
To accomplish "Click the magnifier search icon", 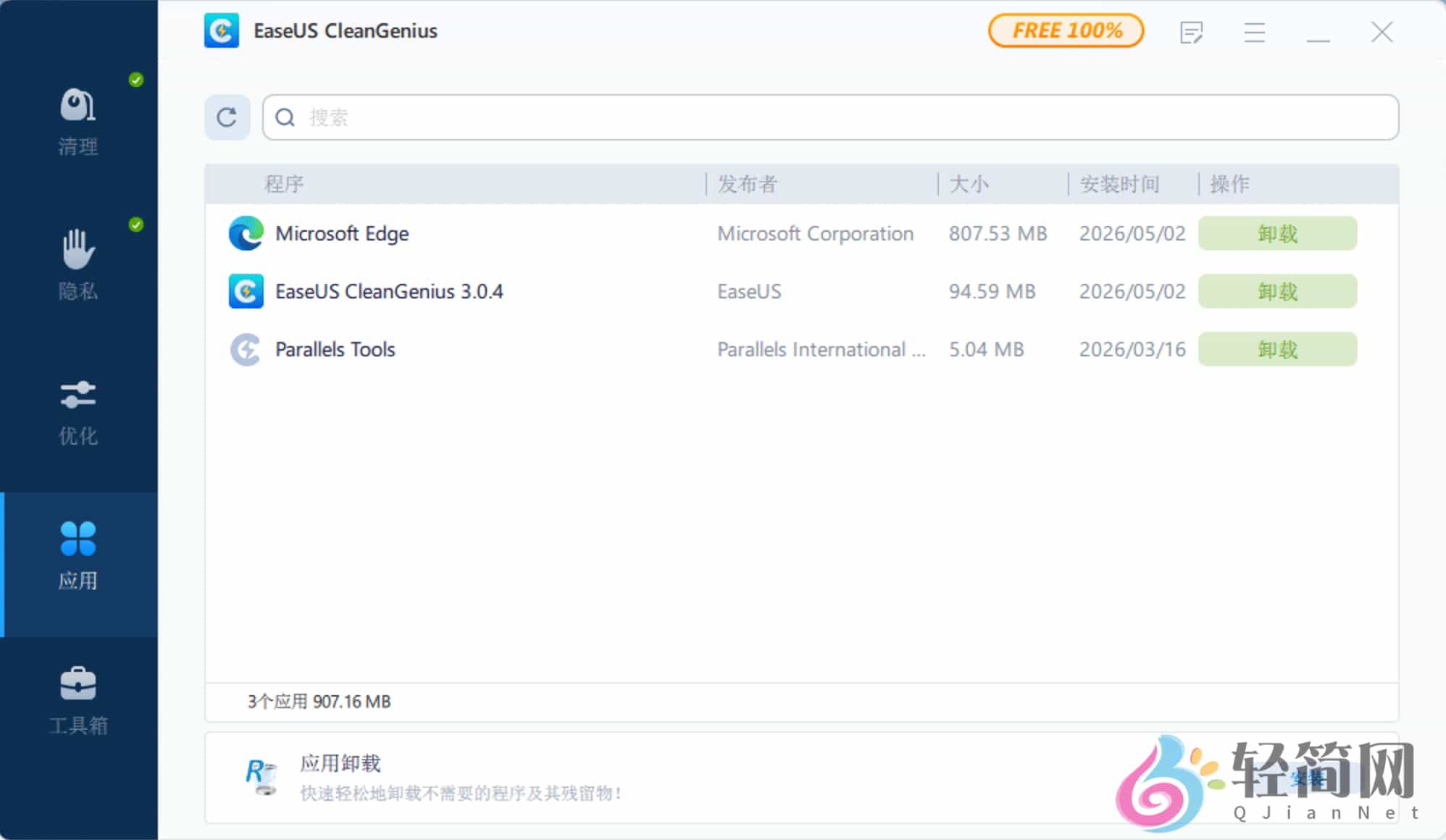I will (x=285, y=117).
